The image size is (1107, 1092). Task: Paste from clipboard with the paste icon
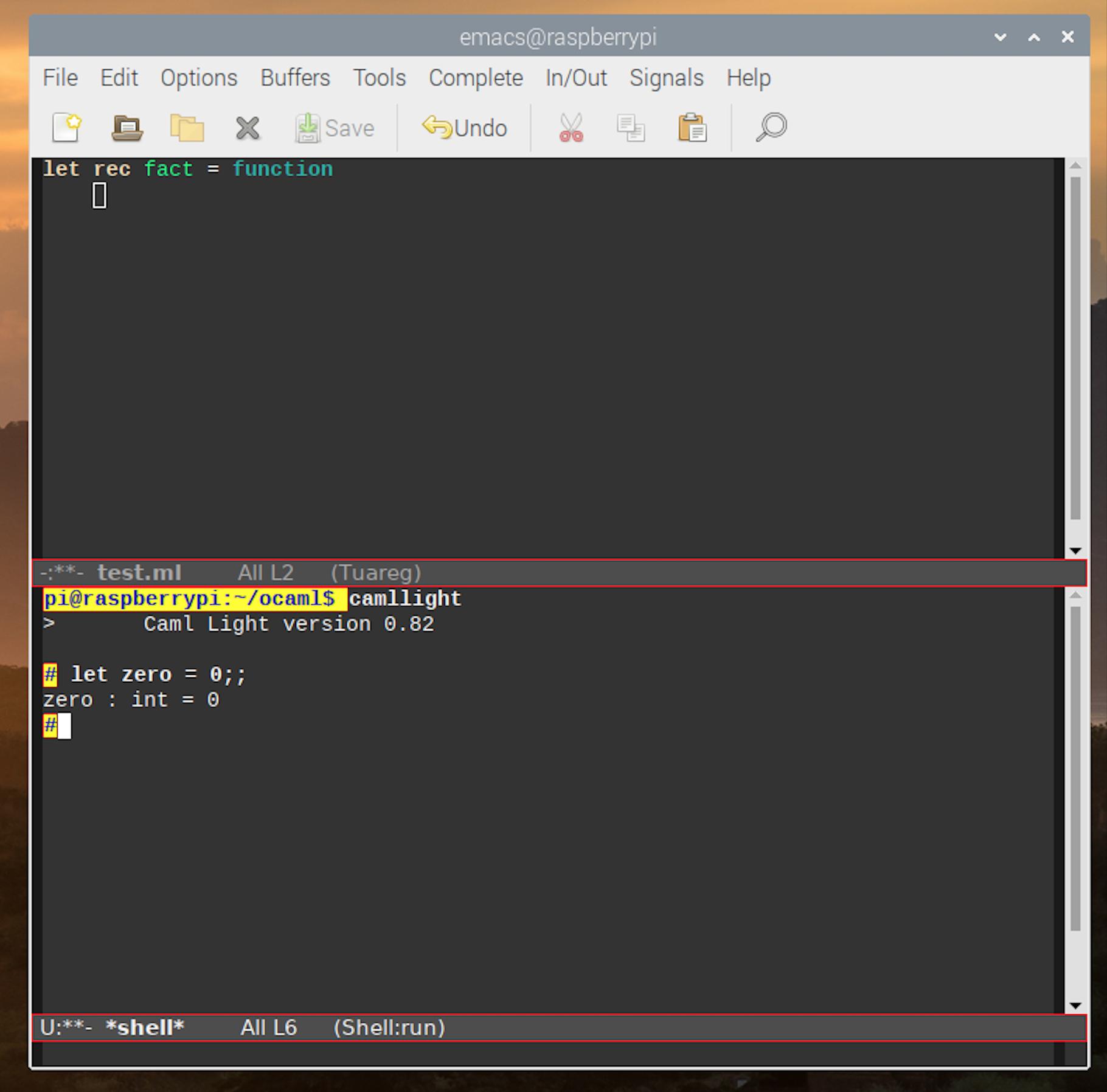pyautogui.click(x=692, y=128)
